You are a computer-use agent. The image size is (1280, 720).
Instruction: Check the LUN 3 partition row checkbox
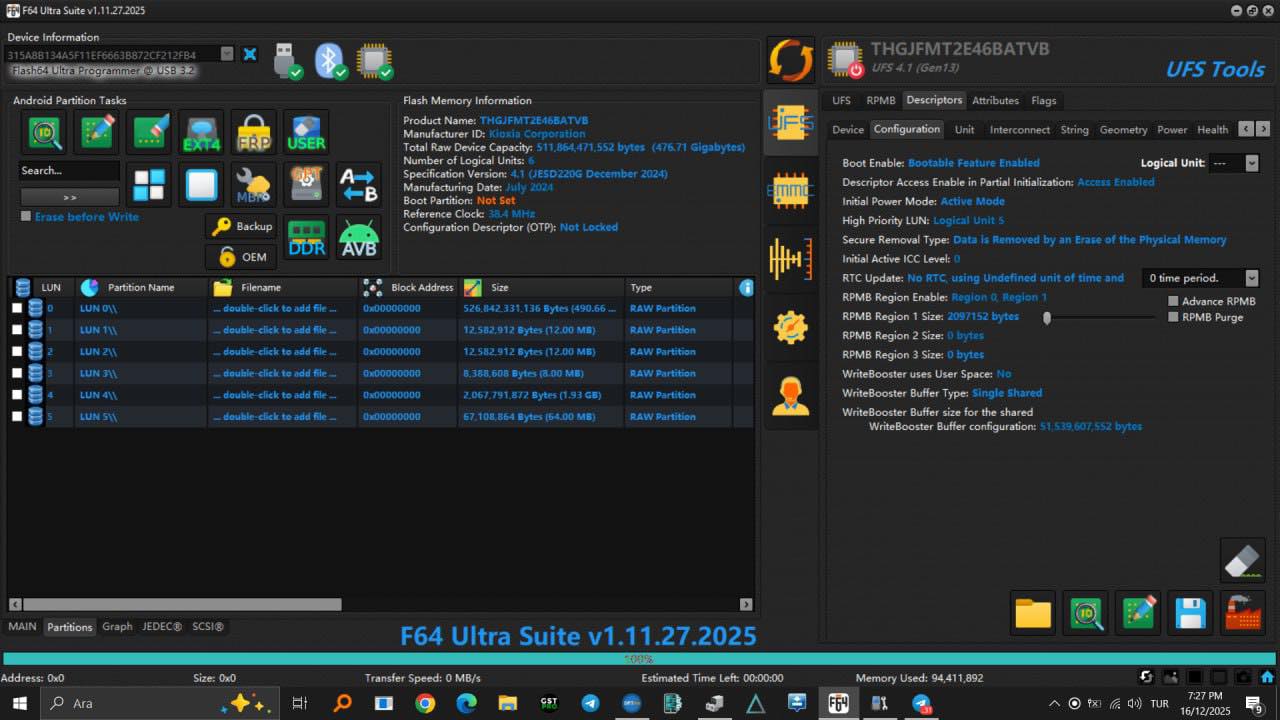(17, 373)
